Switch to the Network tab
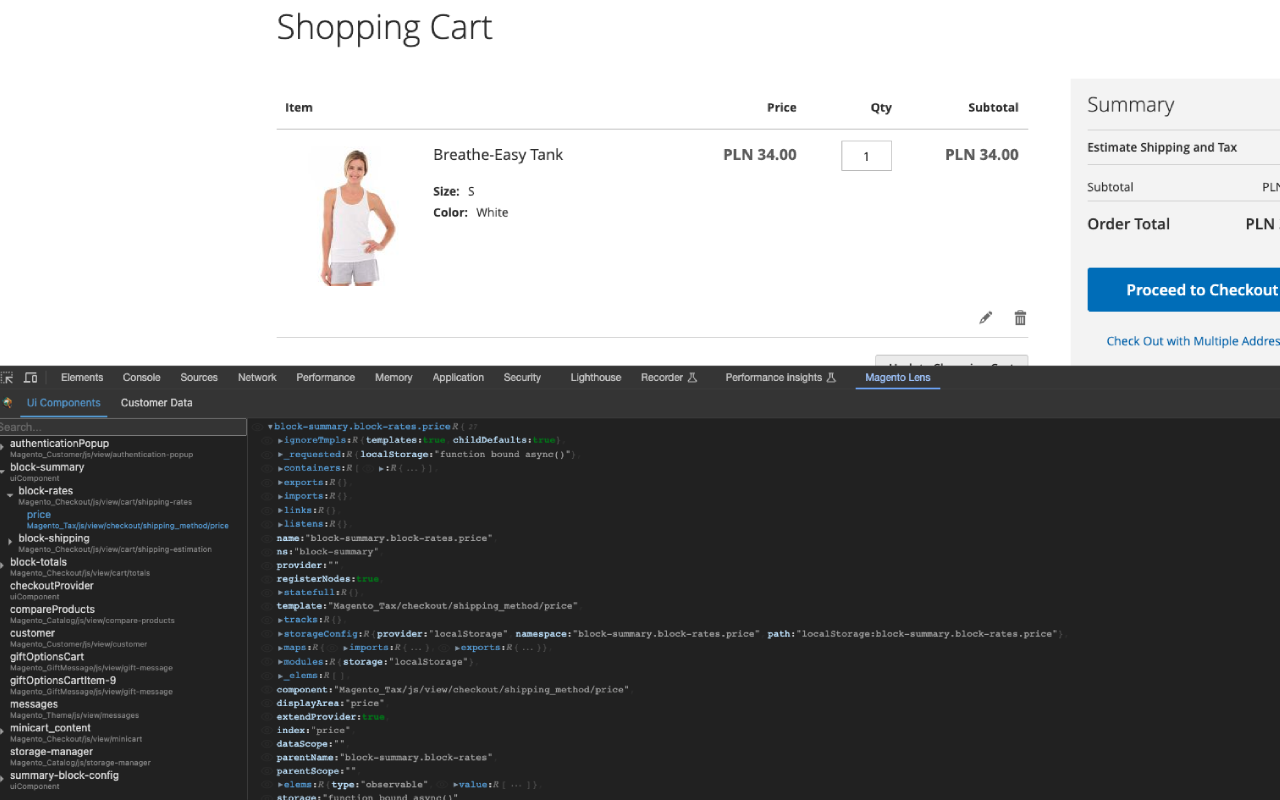 tap(257, 378)
